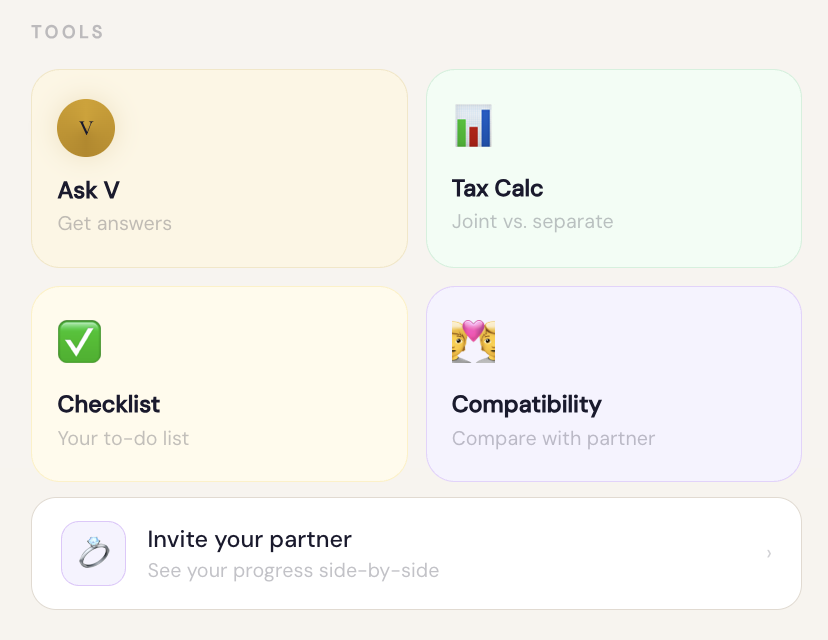
Task: Click the couple with heart icon
Action: coord(473,341)
